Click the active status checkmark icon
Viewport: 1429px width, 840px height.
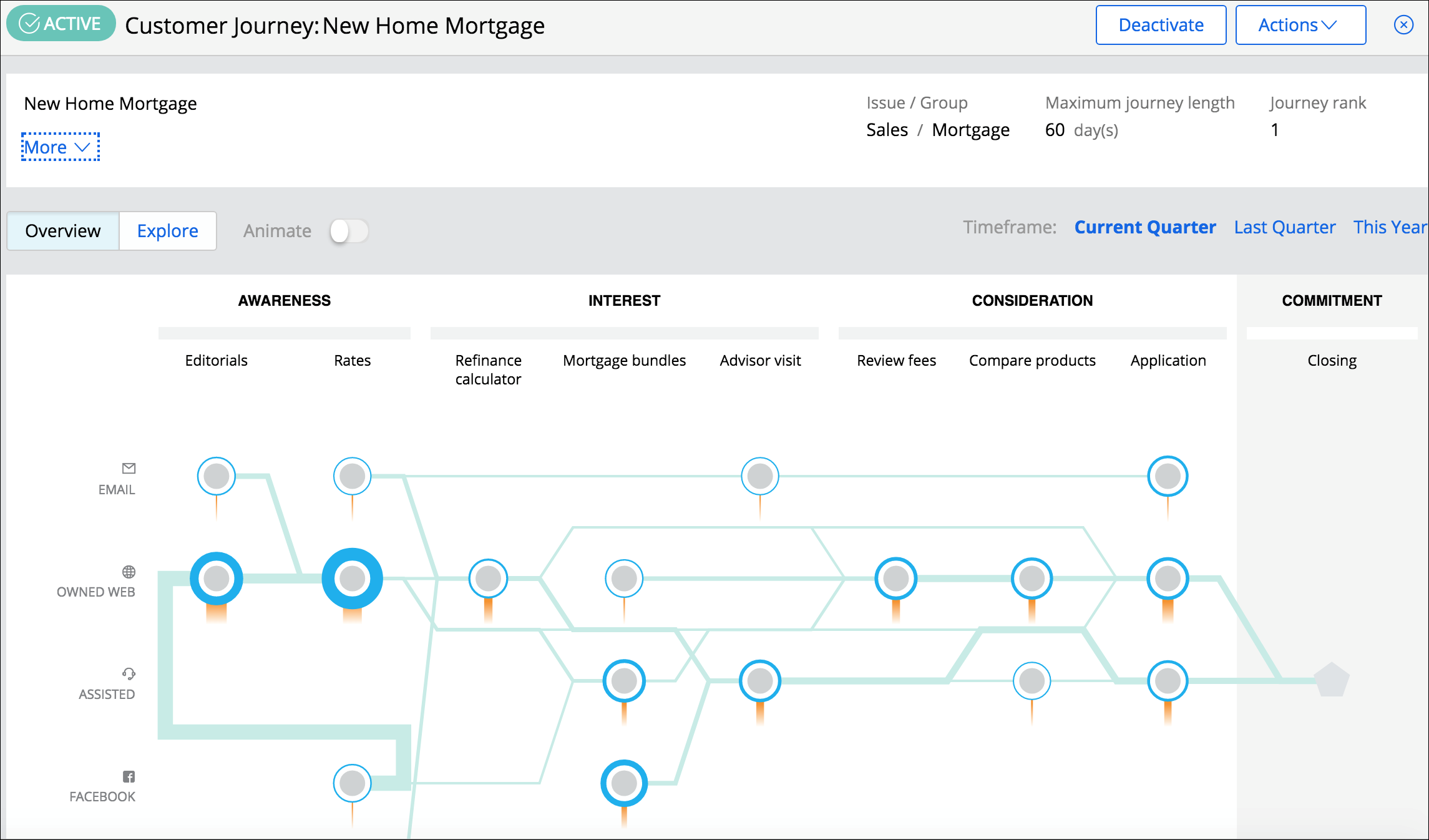27,25
